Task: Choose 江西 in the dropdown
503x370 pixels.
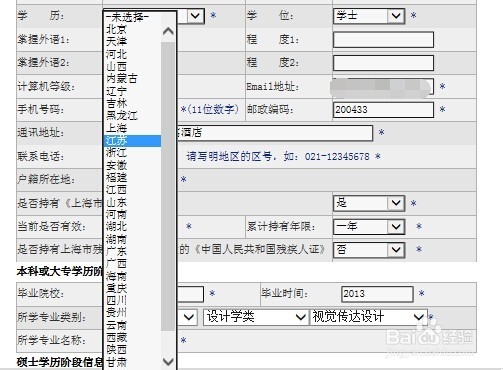Action: click(133, 190)
